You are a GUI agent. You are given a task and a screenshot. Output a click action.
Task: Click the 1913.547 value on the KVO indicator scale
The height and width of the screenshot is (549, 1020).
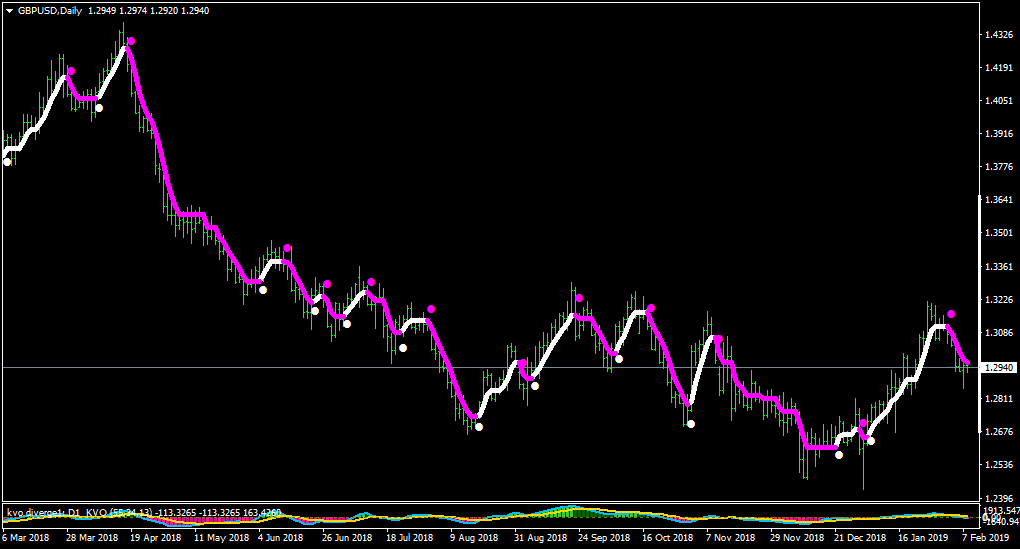pyautogui.click(x=1001, y=511)
